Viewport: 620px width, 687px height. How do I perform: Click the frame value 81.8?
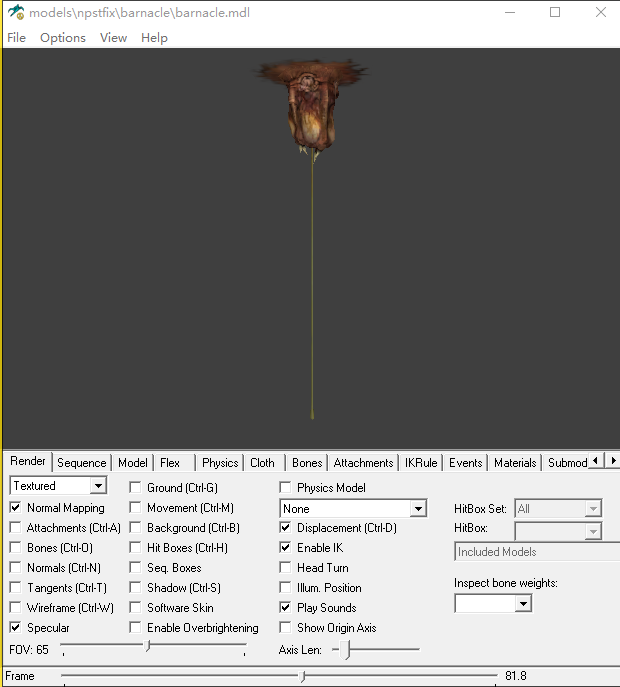click(516, 676)
